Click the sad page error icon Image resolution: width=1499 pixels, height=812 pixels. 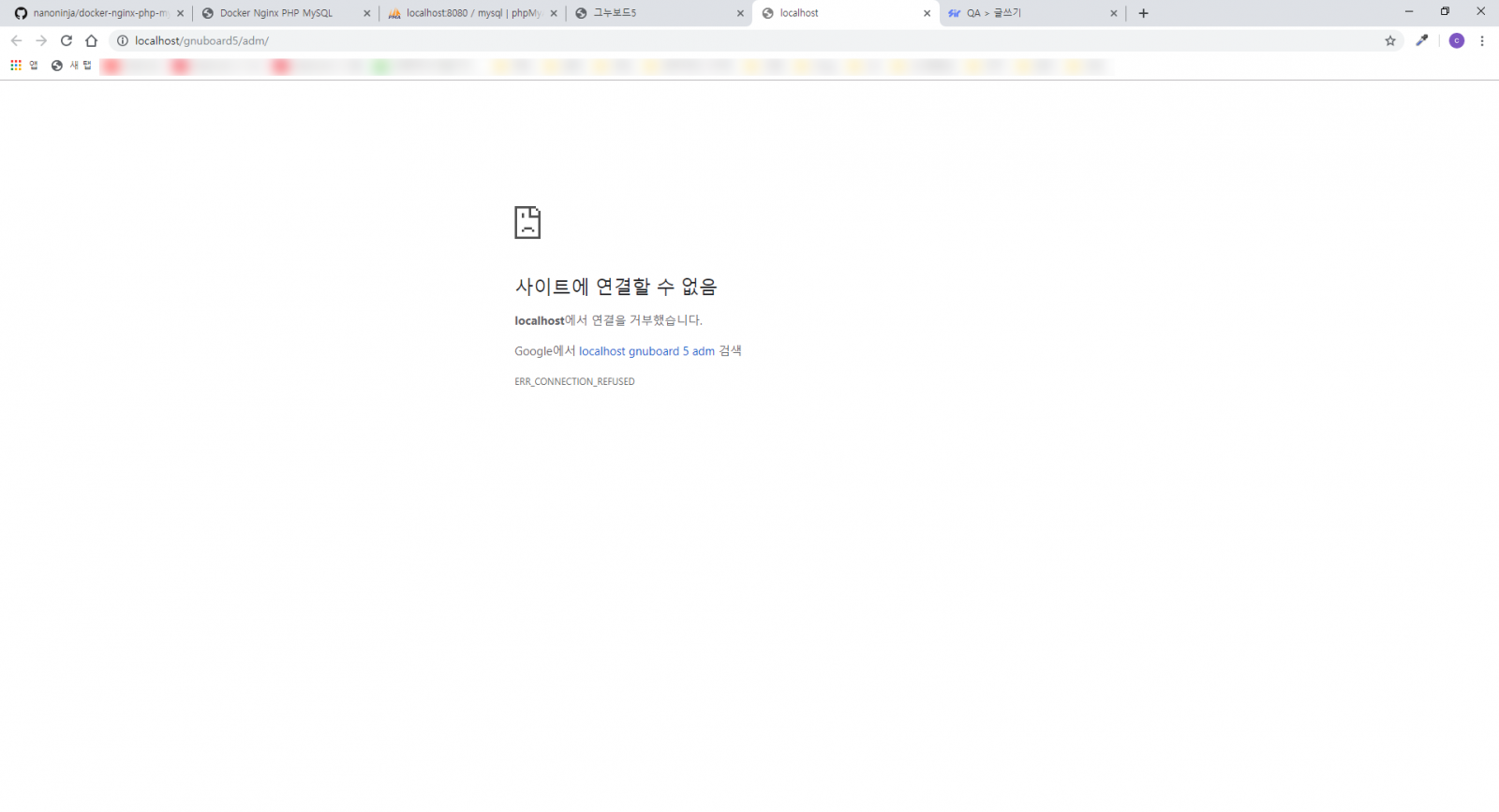point(527,223)
